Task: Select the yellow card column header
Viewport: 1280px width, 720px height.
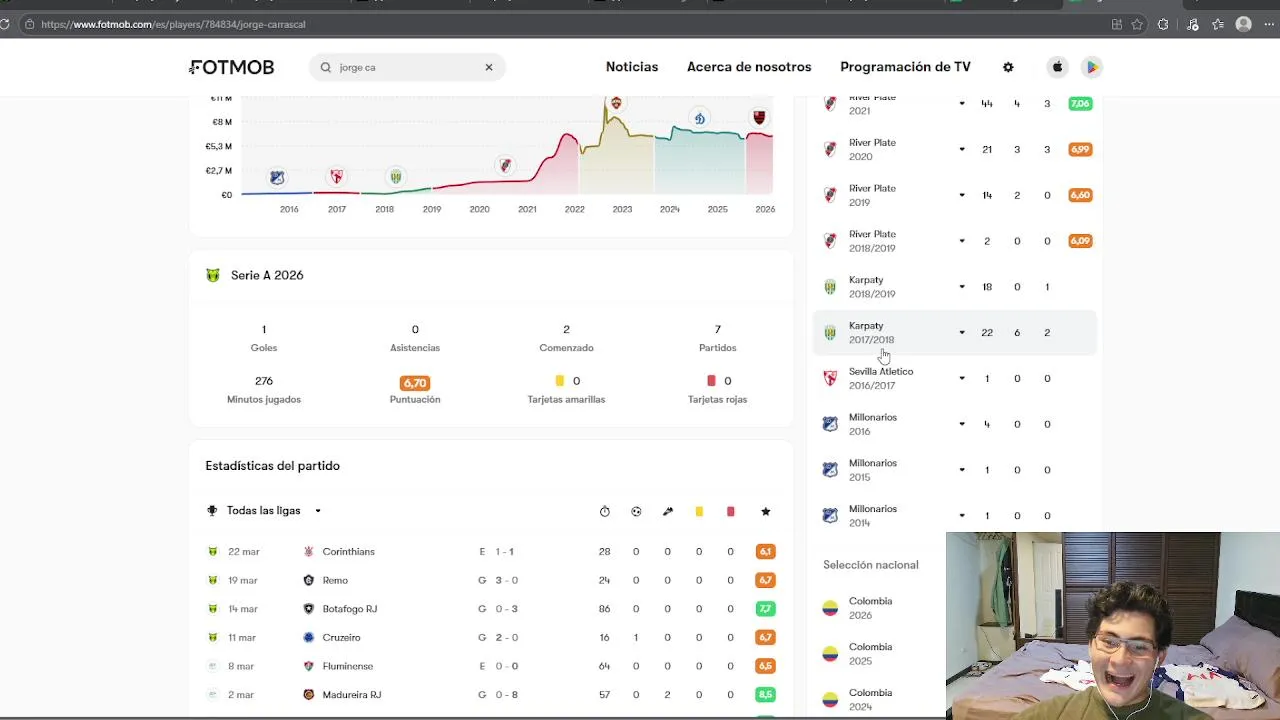Action: pyautogui.click(x=699, y=511)
